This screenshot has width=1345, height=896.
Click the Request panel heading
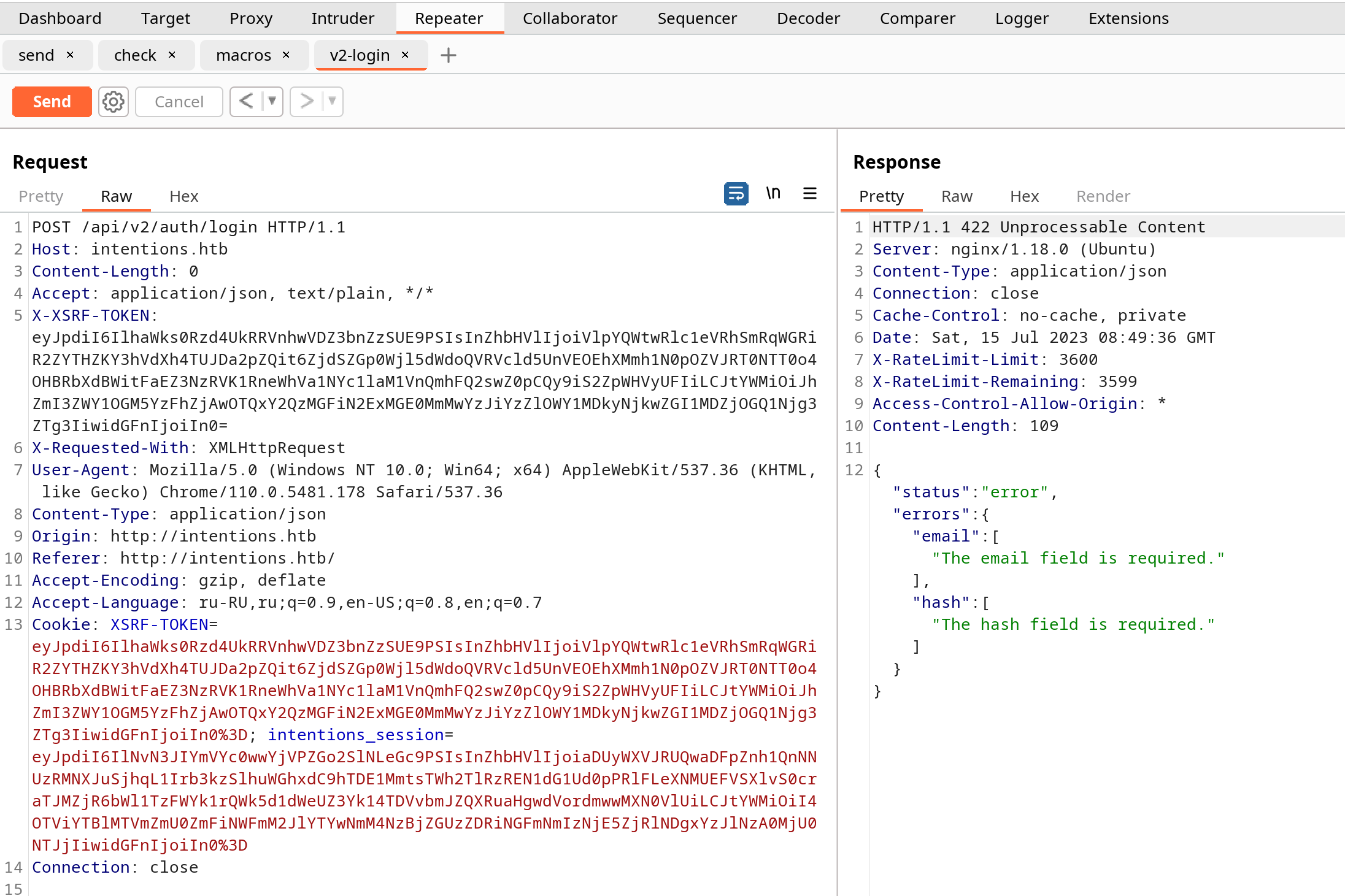[x=50, y=162]
